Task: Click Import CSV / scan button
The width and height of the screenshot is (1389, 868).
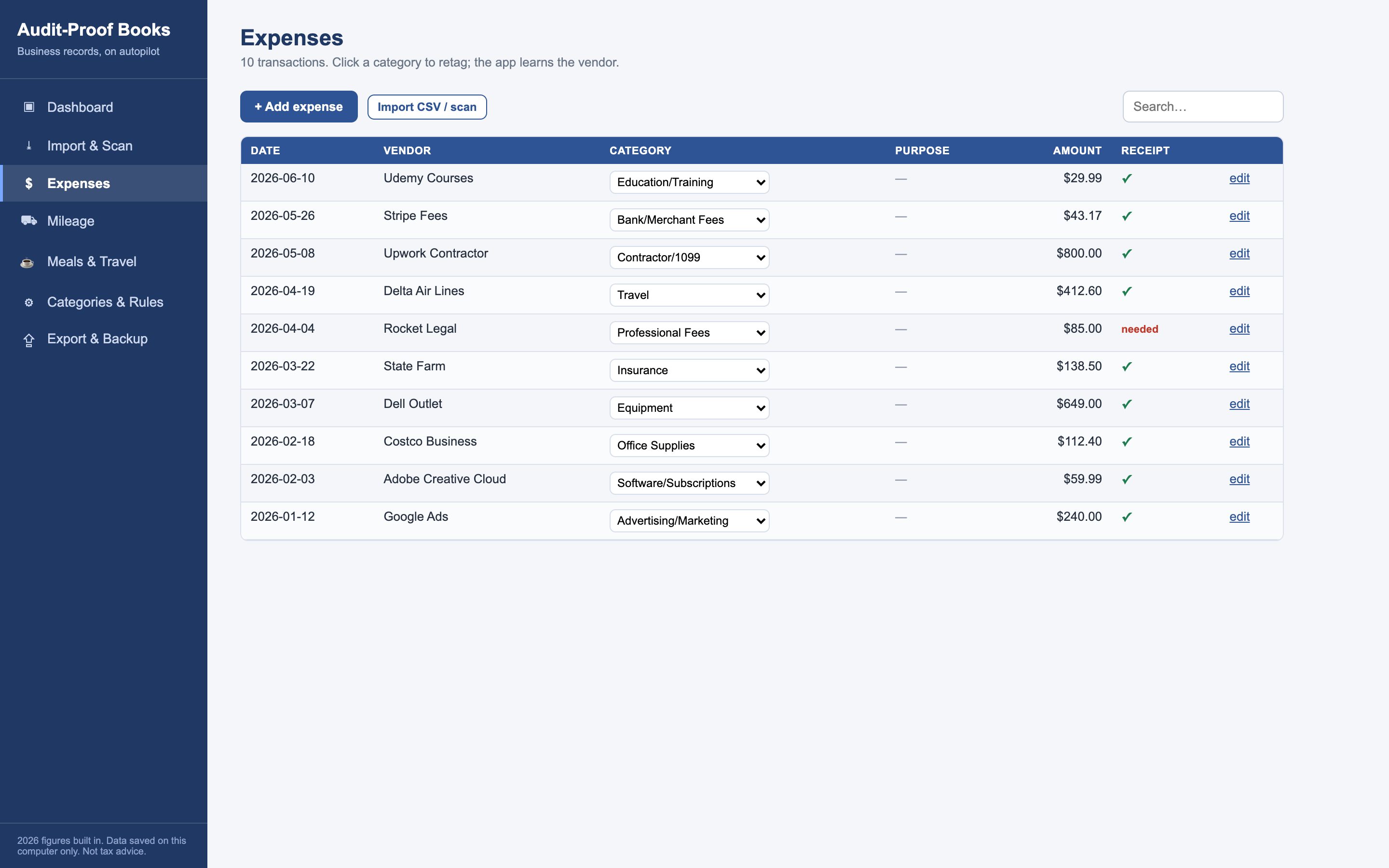Action: pyautogui.click(x=427, y=107)
